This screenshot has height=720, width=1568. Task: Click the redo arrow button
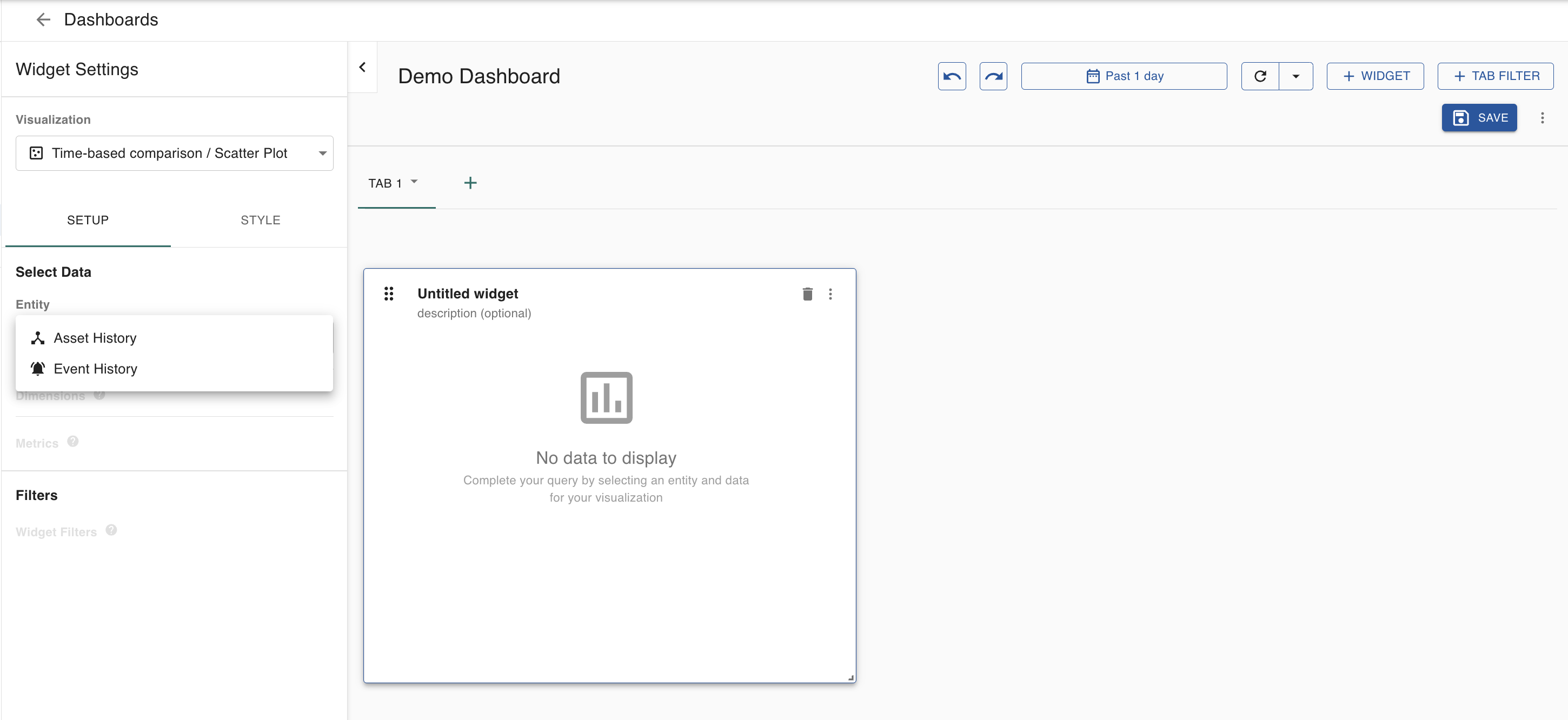(x=993, y=76)
